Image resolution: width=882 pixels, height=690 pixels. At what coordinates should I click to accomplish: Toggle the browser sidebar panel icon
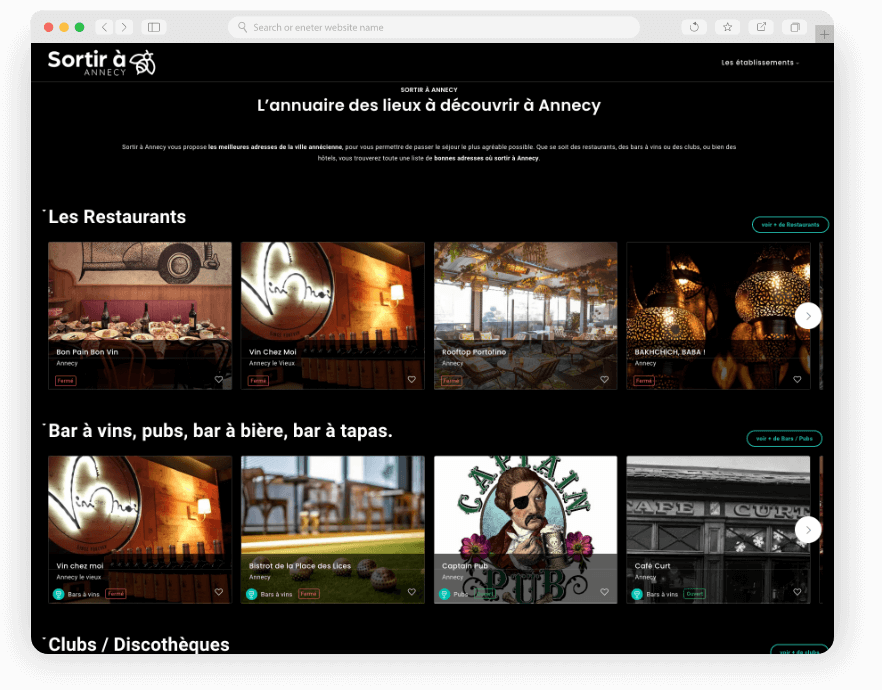154,27
